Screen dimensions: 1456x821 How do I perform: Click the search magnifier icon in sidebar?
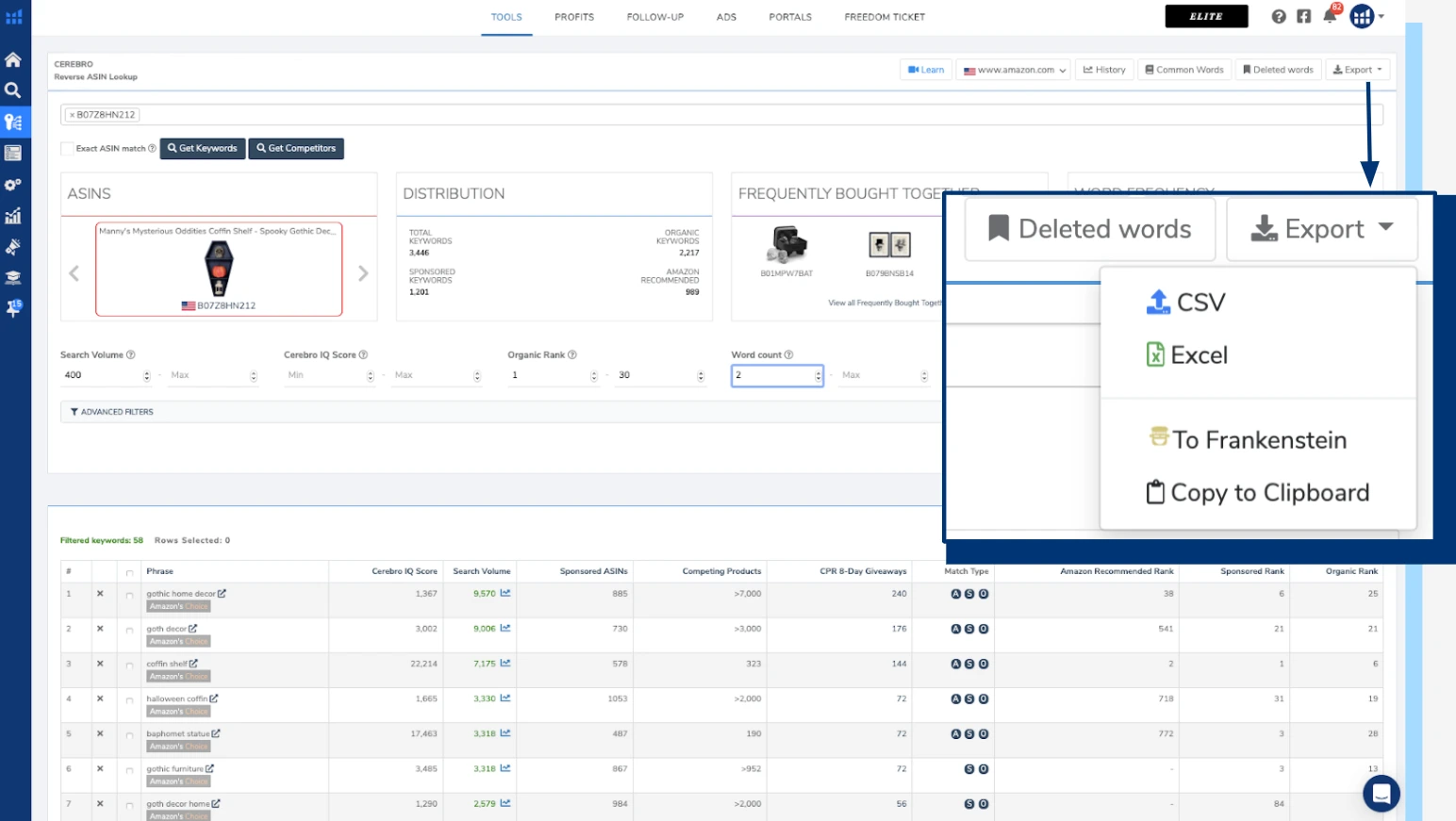[x=13, y=90]
